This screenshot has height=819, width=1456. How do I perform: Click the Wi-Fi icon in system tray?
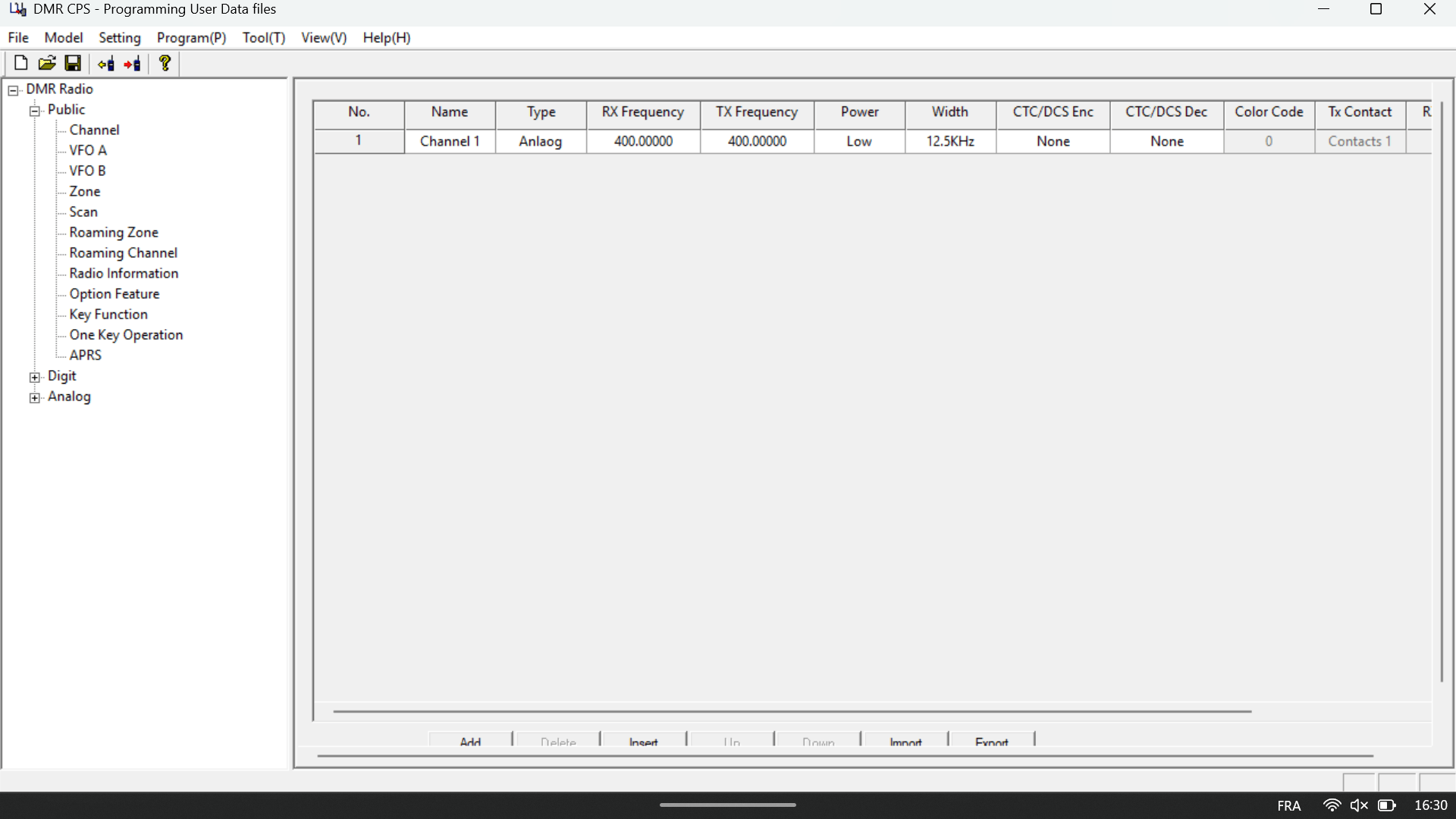[x=1331, y=805]
